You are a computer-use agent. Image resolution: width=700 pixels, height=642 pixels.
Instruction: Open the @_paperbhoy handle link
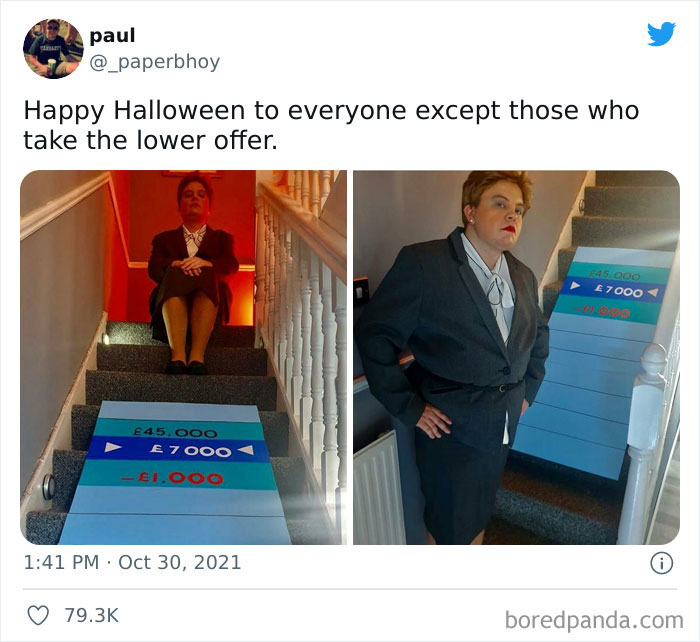(154, 62)
